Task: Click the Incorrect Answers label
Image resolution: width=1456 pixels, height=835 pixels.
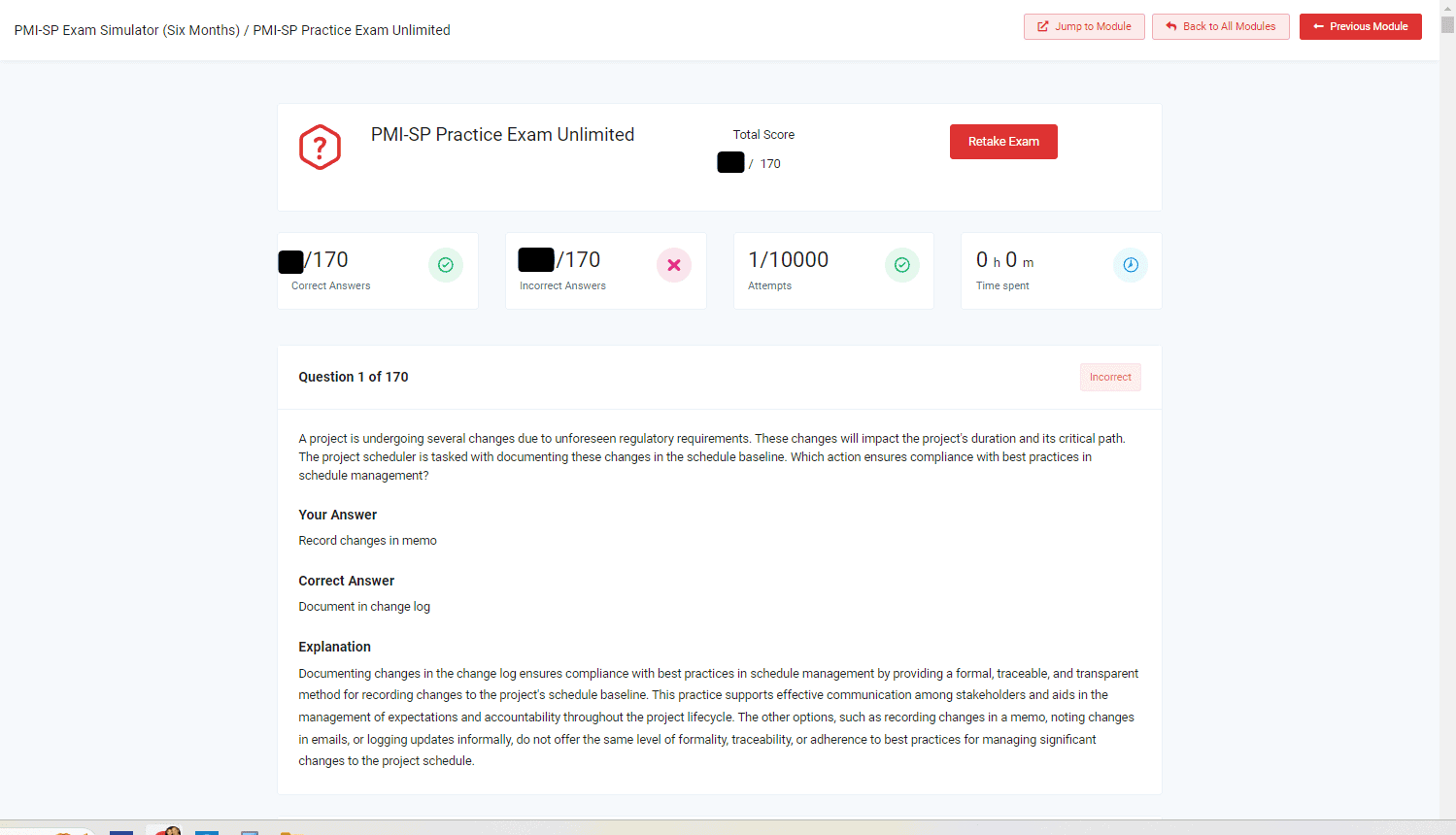Action: [x=562, y=286]
